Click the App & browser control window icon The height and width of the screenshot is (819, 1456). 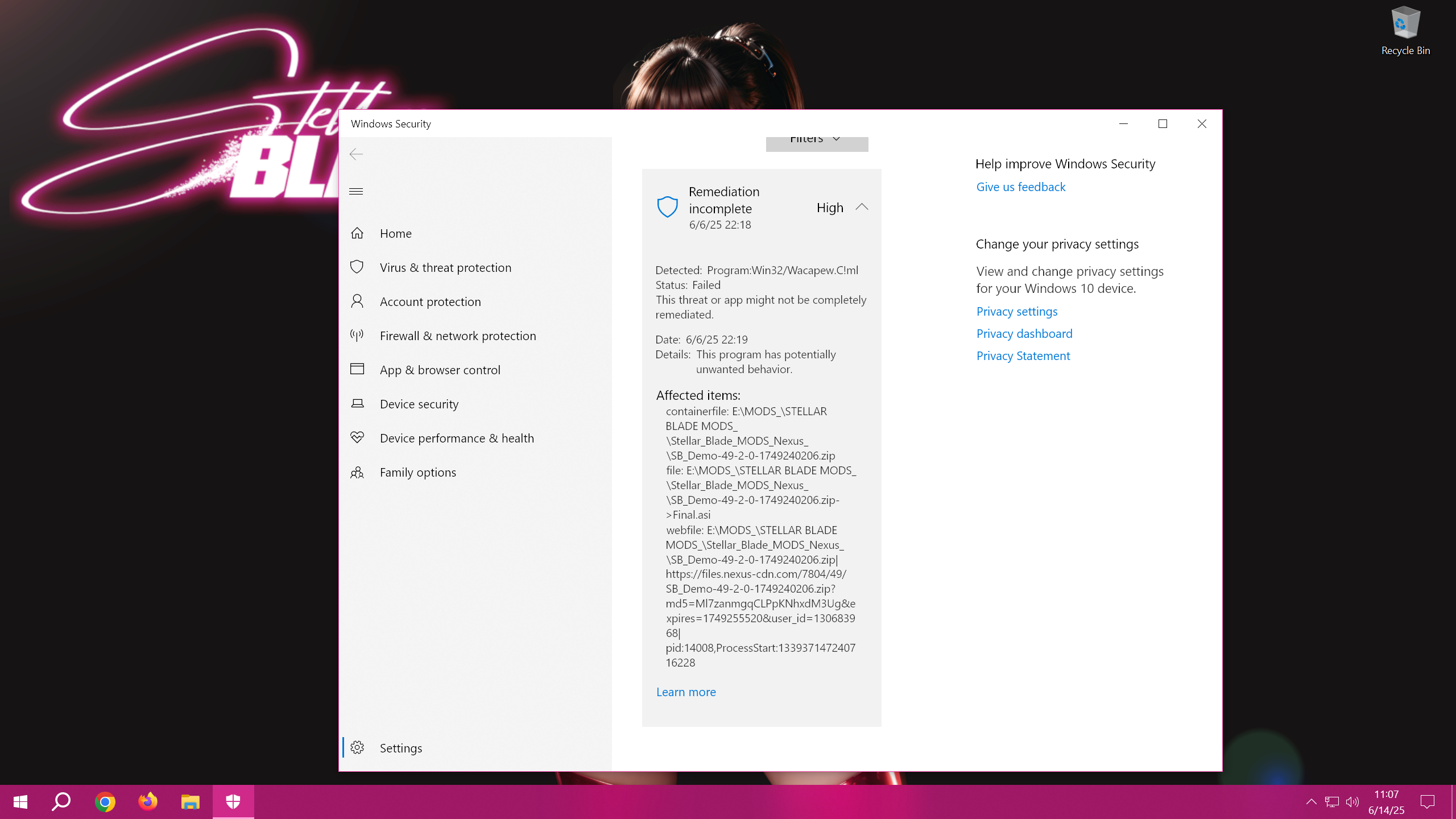(x=357, y=369)
